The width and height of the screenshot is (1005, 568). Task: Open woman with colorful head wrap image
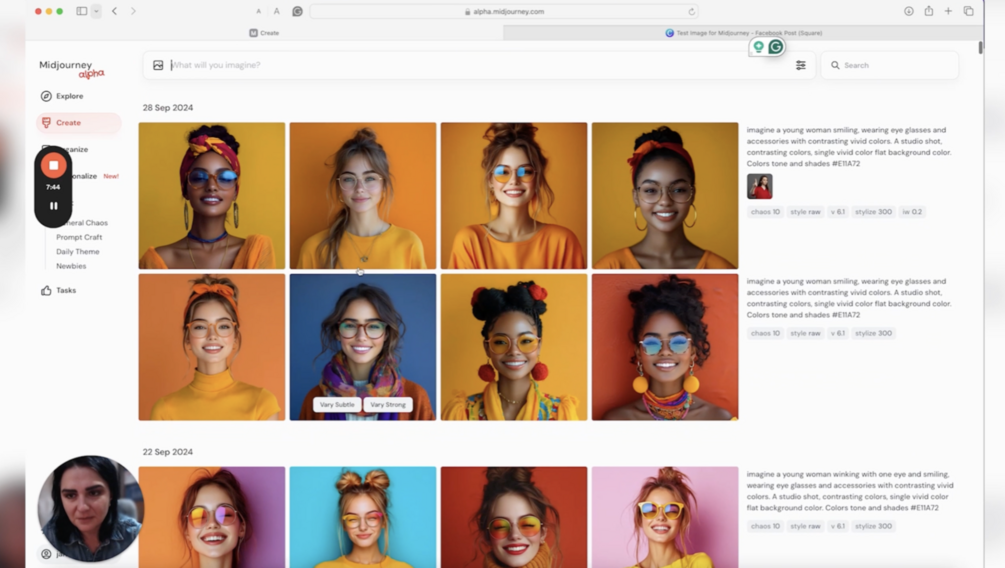[x=212, y=196]
